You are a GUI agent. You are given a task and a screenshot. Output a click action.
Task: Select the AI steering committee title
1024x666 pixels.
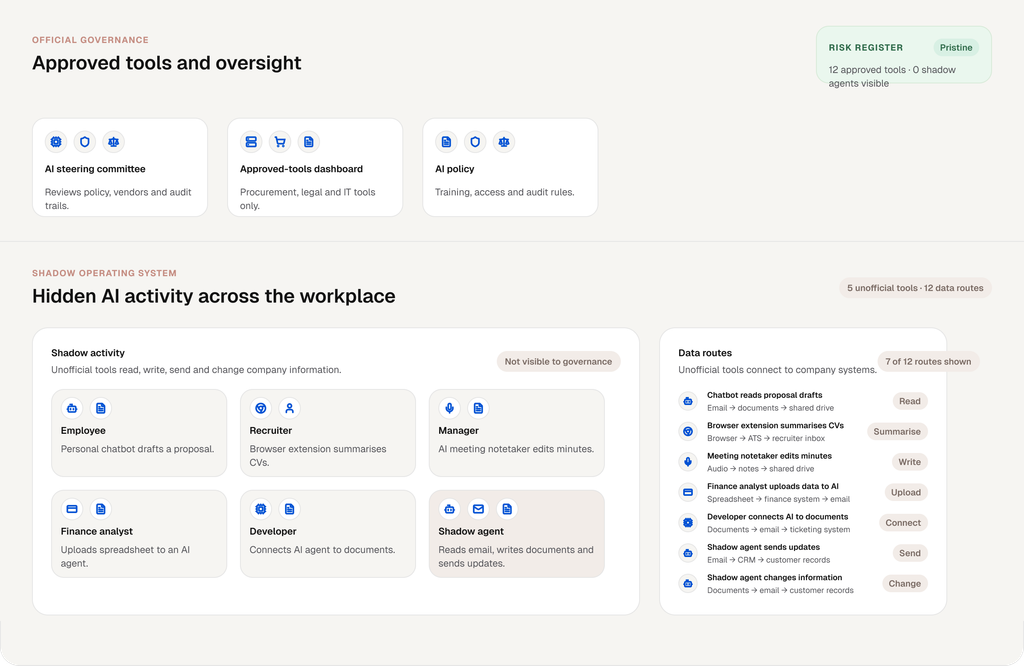95,169
